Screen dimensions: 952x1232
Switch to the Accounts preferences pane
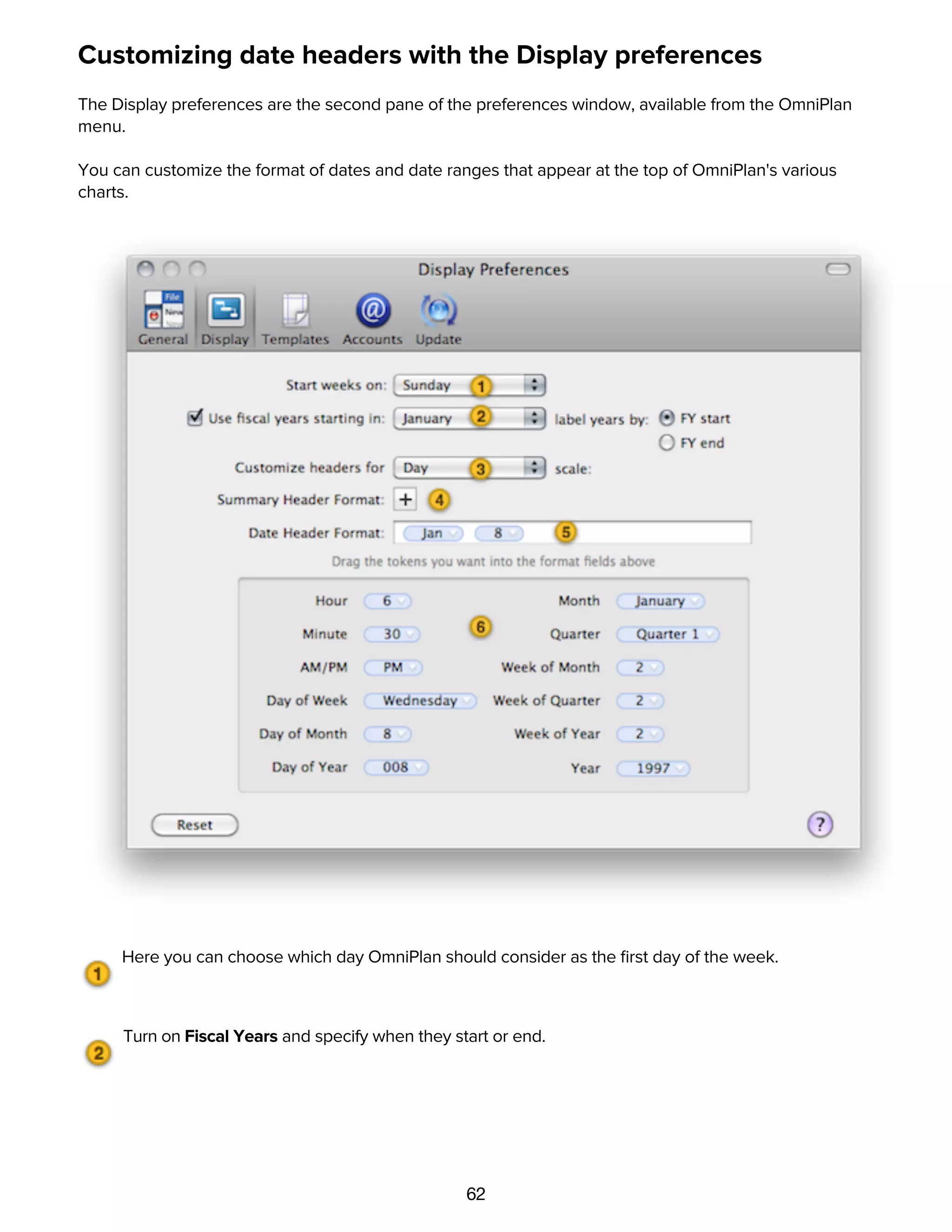pos(372,318)
